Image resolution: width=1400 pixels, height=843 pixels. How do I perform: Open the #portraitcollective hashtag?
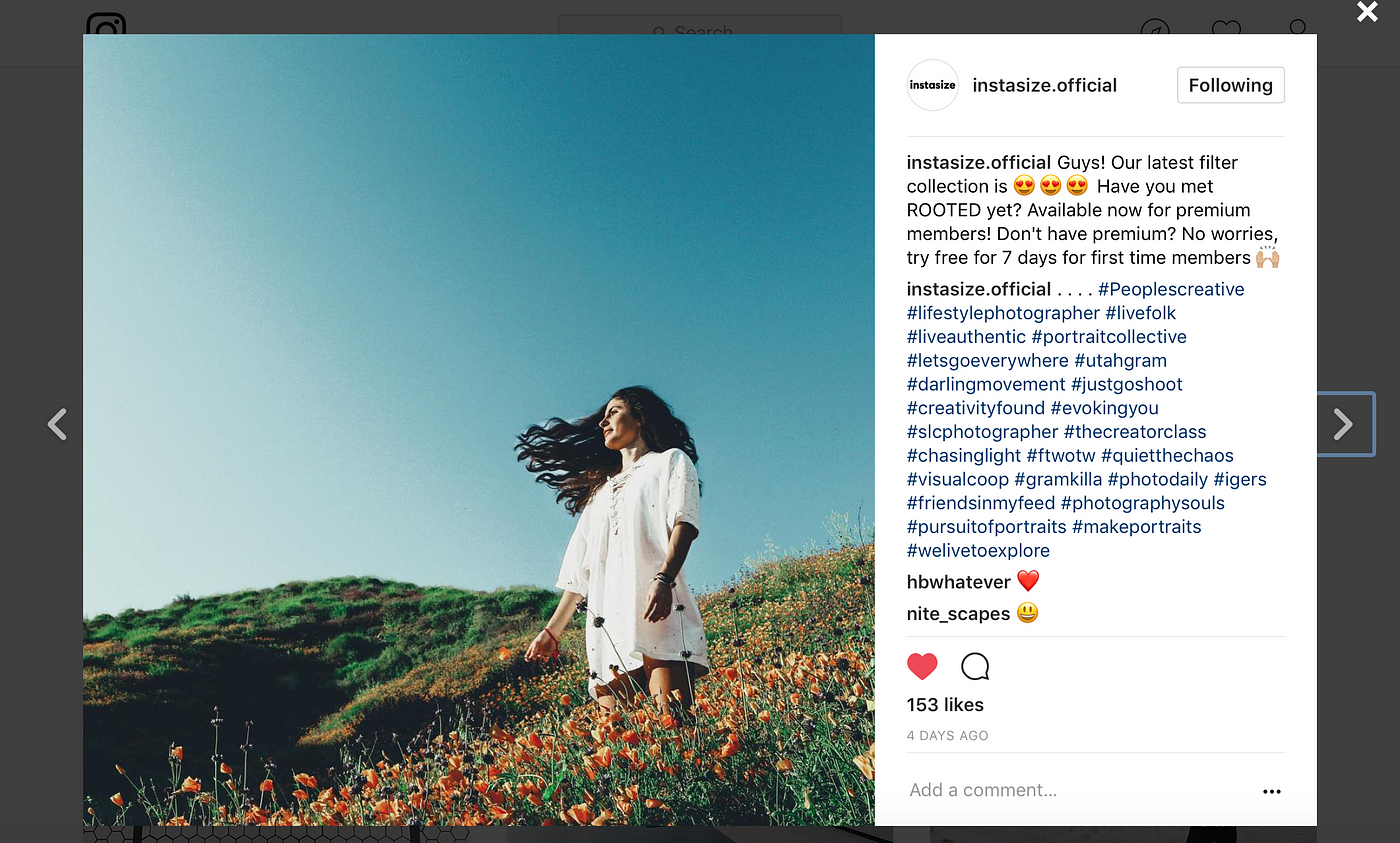tap(1109, 337)
